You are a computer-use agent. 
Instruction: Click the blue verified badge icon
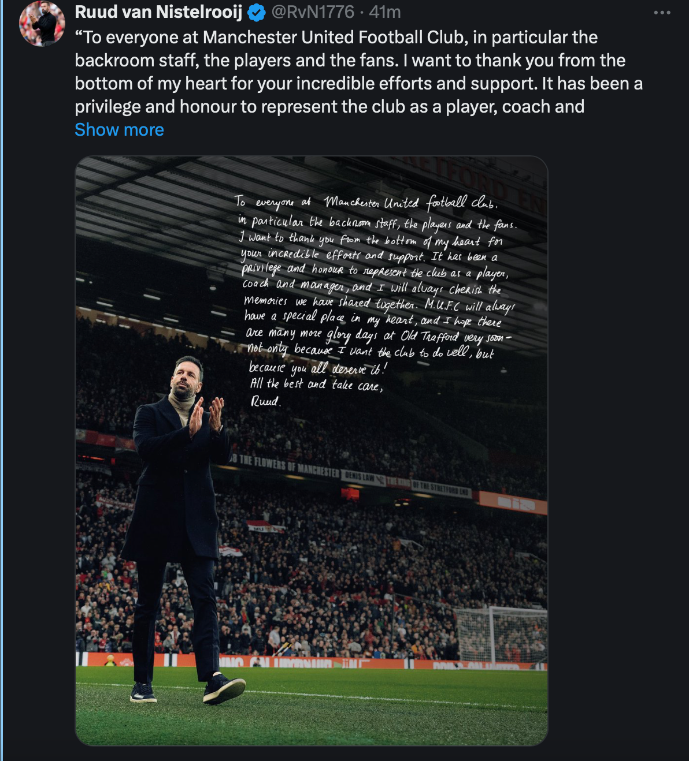click(x=256, y=13)
